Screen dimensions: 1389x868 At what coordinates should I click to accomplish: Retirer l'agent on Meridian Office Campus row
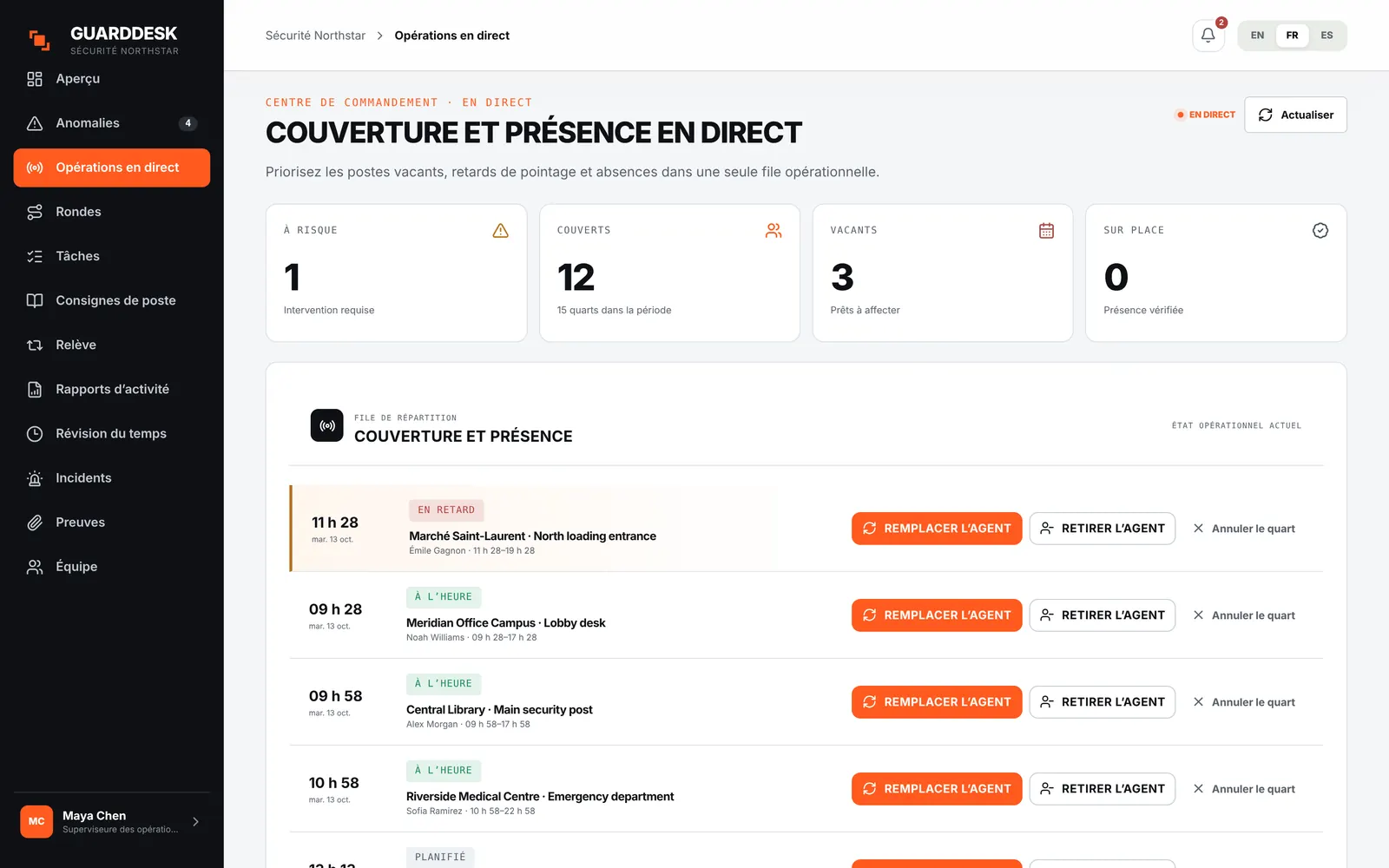click(1103, 615)
